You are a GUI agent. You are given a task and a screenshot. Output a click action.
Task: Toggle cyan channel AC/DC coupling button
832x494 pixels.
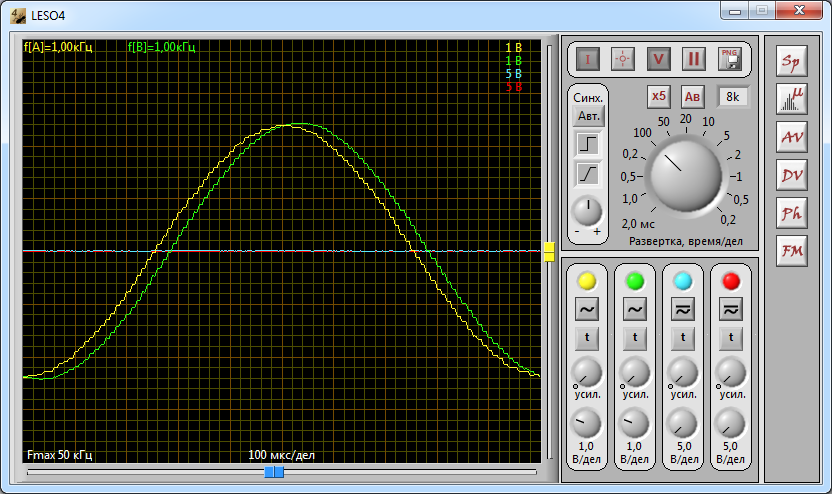click(683, 309)
